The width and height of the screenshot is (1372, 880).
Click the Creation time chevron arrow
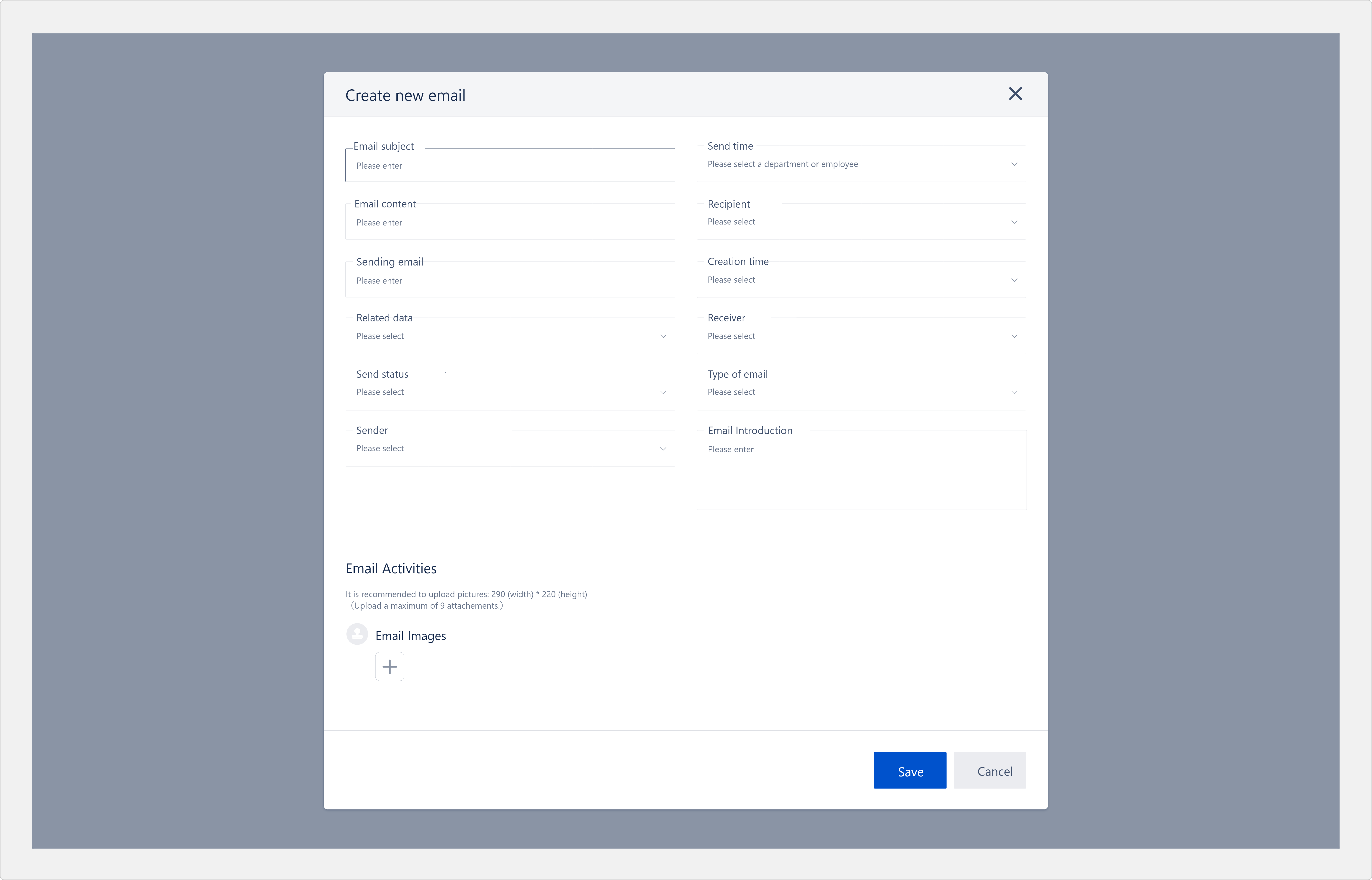(1014, 280)
